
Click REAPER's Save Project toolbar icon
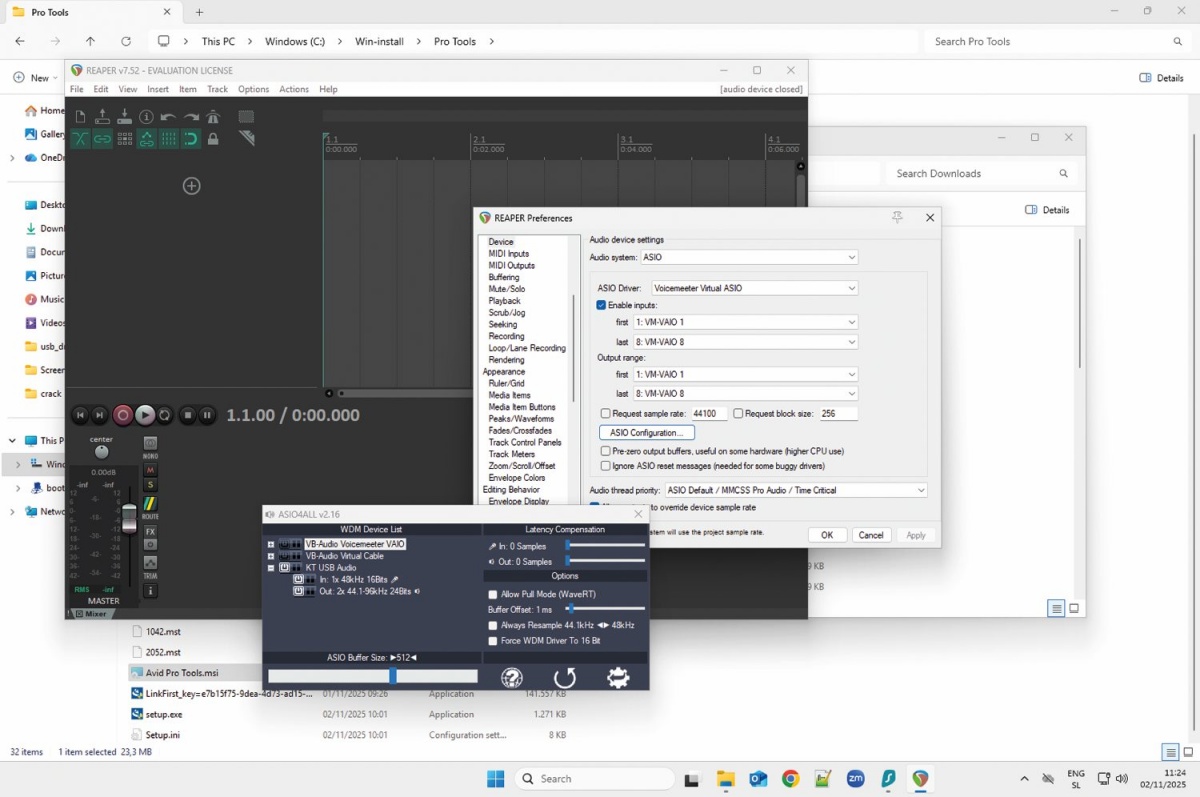(124, 117)
